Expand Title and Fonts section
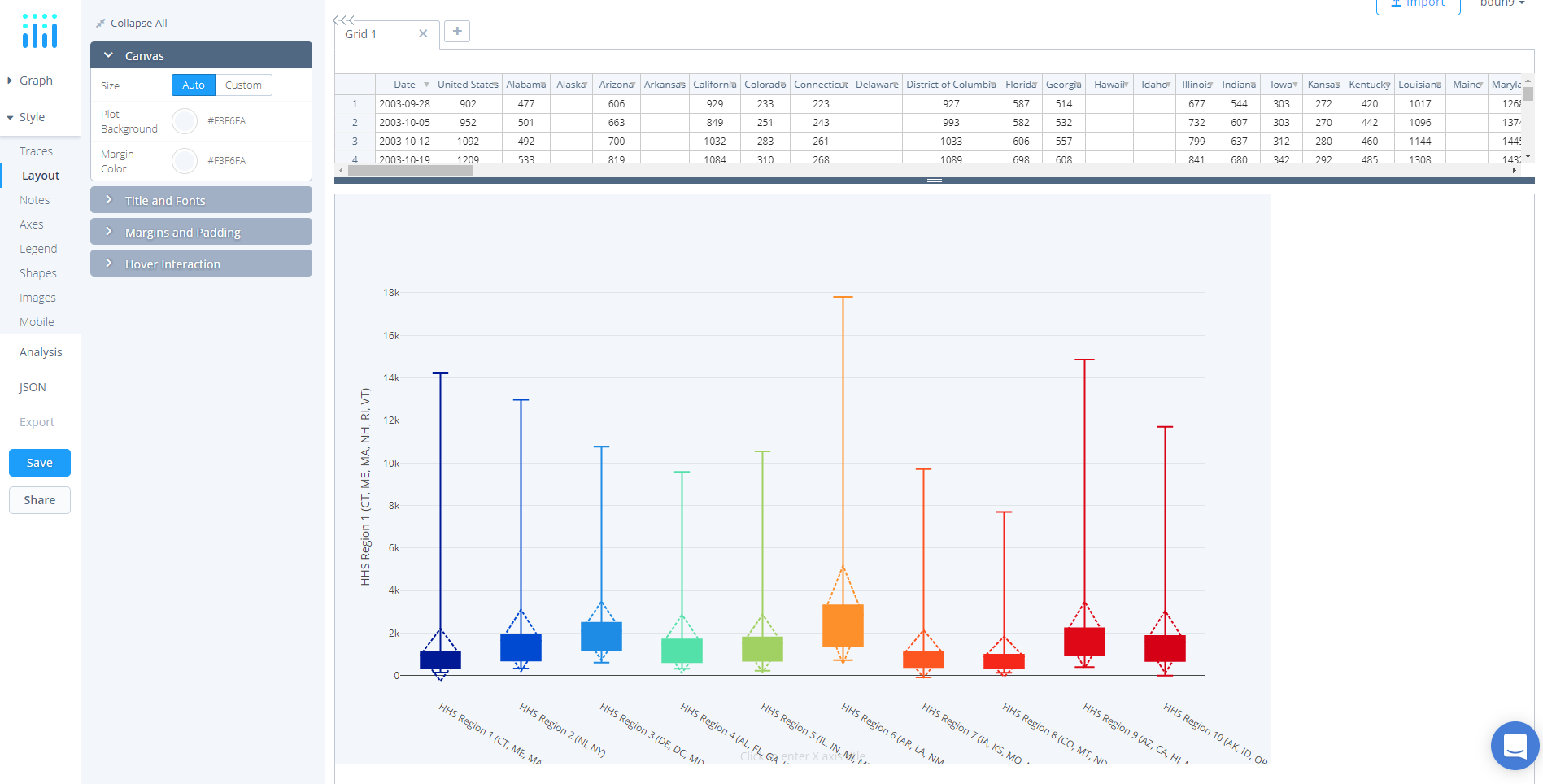 click(201, 200)
